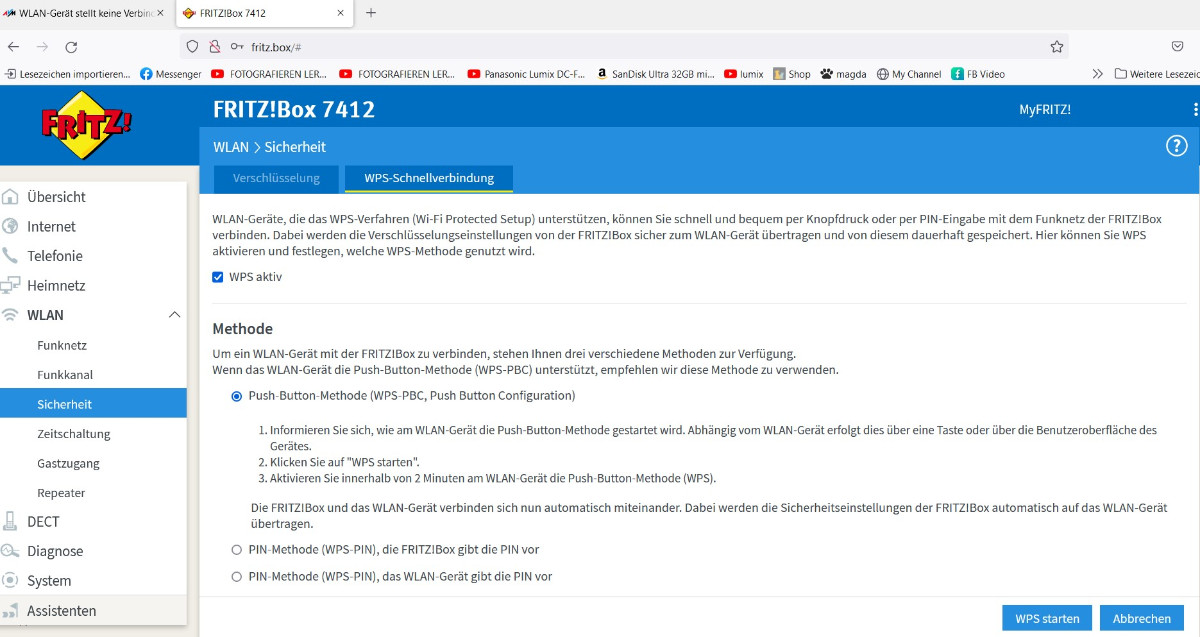Viewport: 1200px width, 637px height.
Task: Expand the bookmarks overflow chevron
Action: pyautogui.click(x=1097, y=73)
